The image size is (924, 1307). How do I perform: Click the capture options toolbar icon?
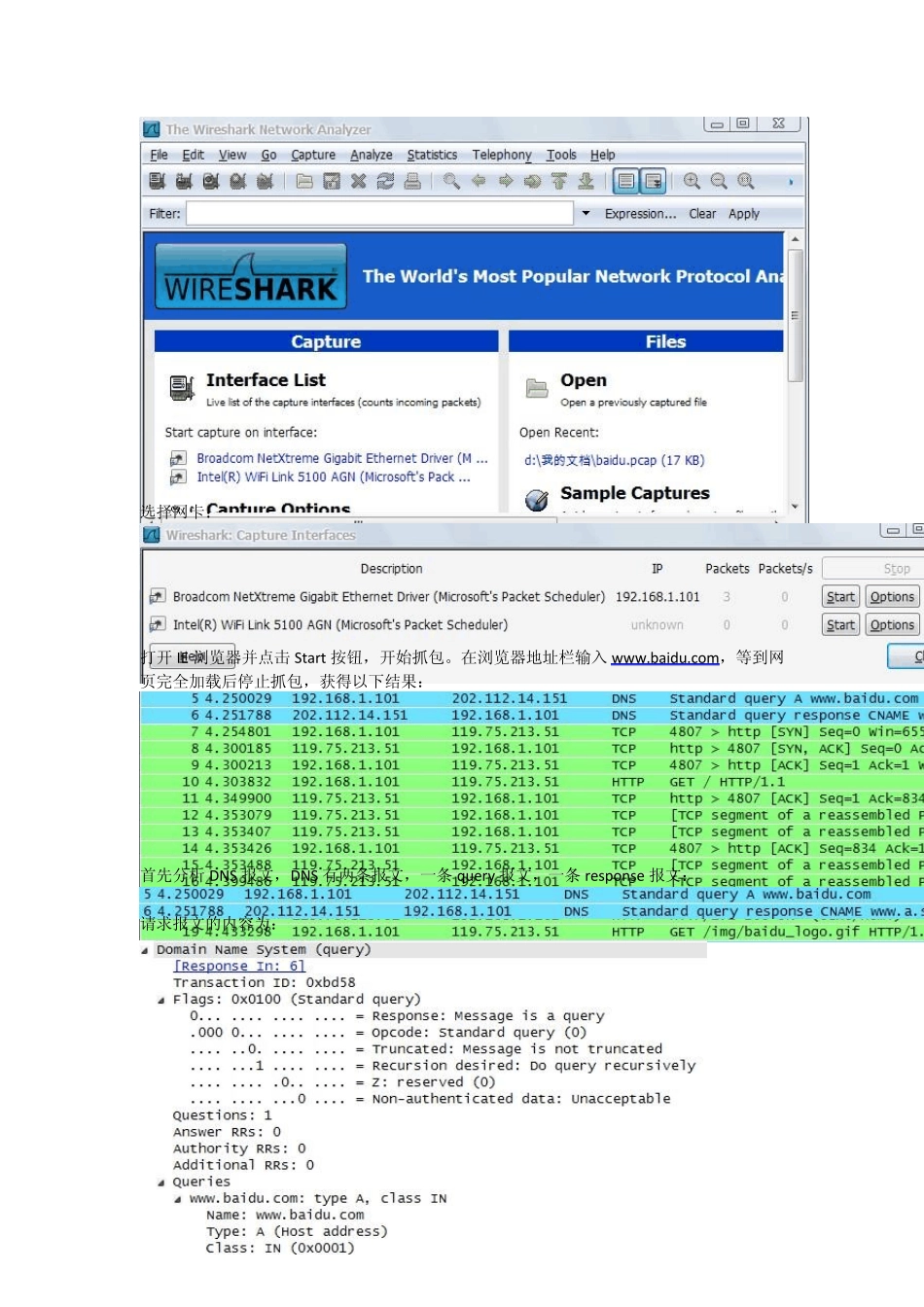pyautogui.click(x=184, y=181)
